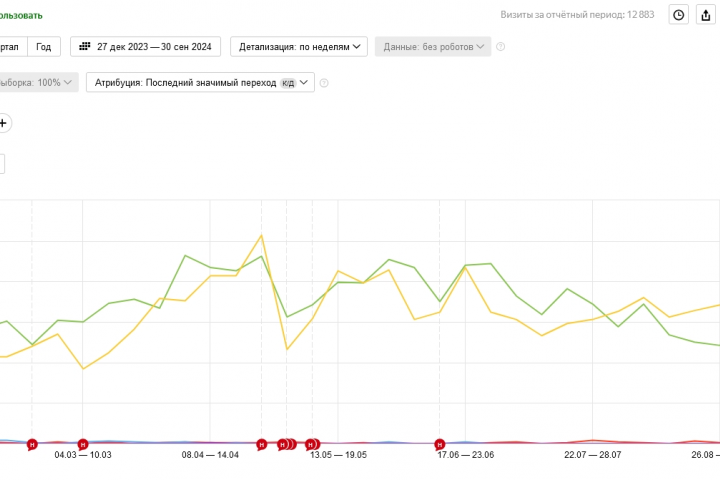This screenshot has width=720, height=480.
Task: Click the export share icon
Action: pyautogui.click(x=706, y=15)
